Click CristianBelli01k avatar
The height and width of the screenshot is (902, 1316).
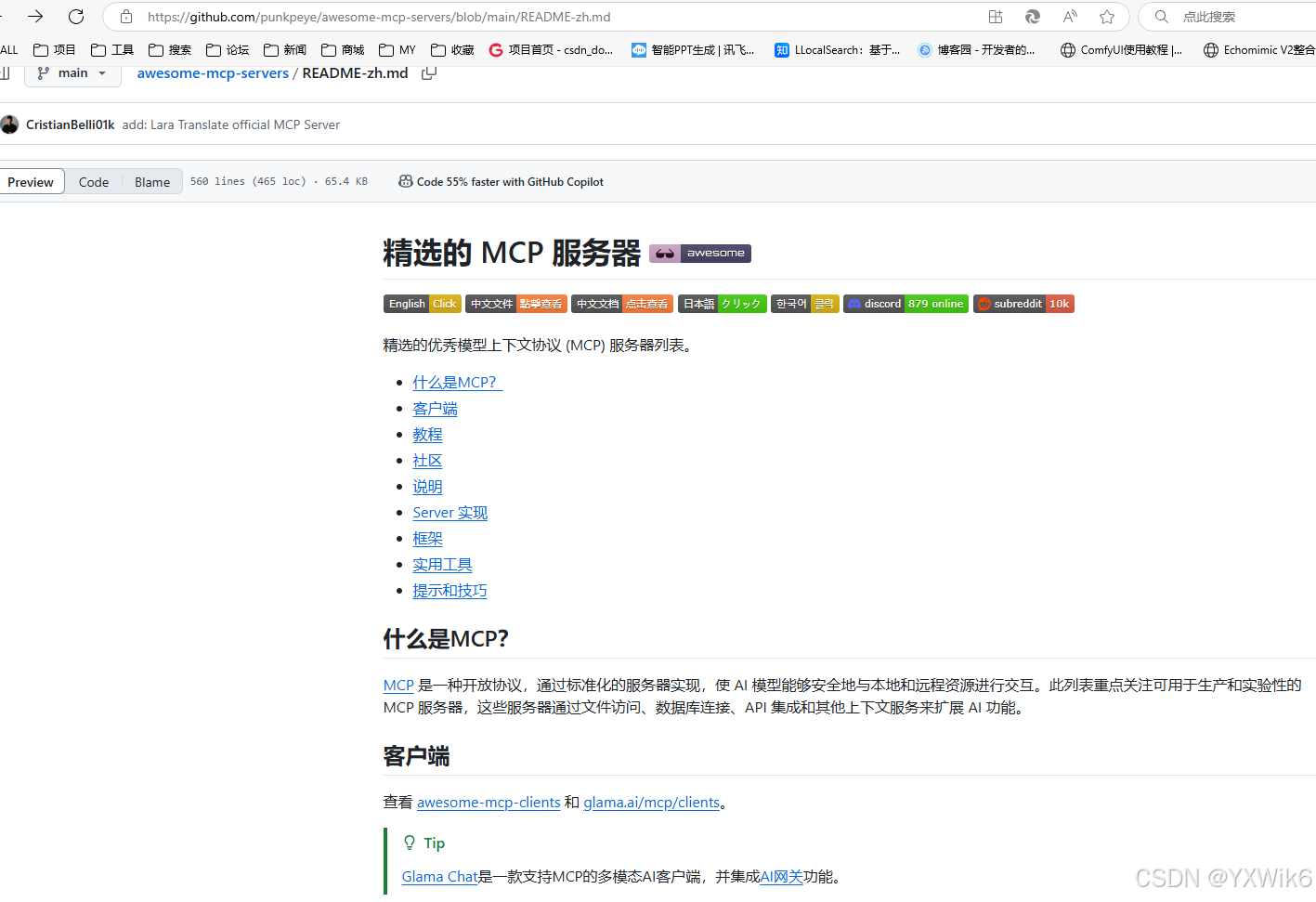[9, 124]
